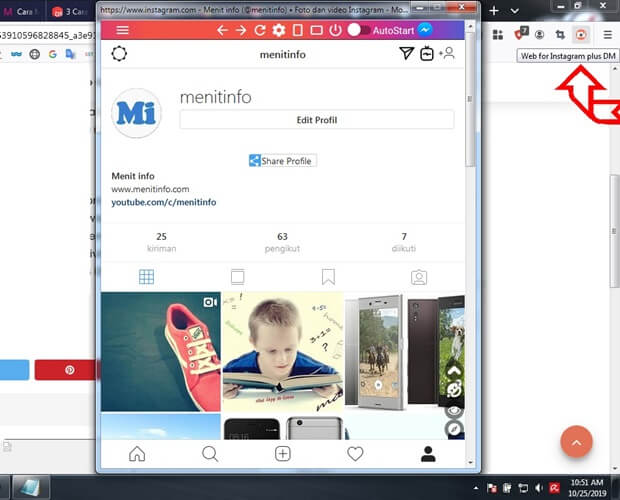Click the Google bookmark icon in browser

coord(53,54)
